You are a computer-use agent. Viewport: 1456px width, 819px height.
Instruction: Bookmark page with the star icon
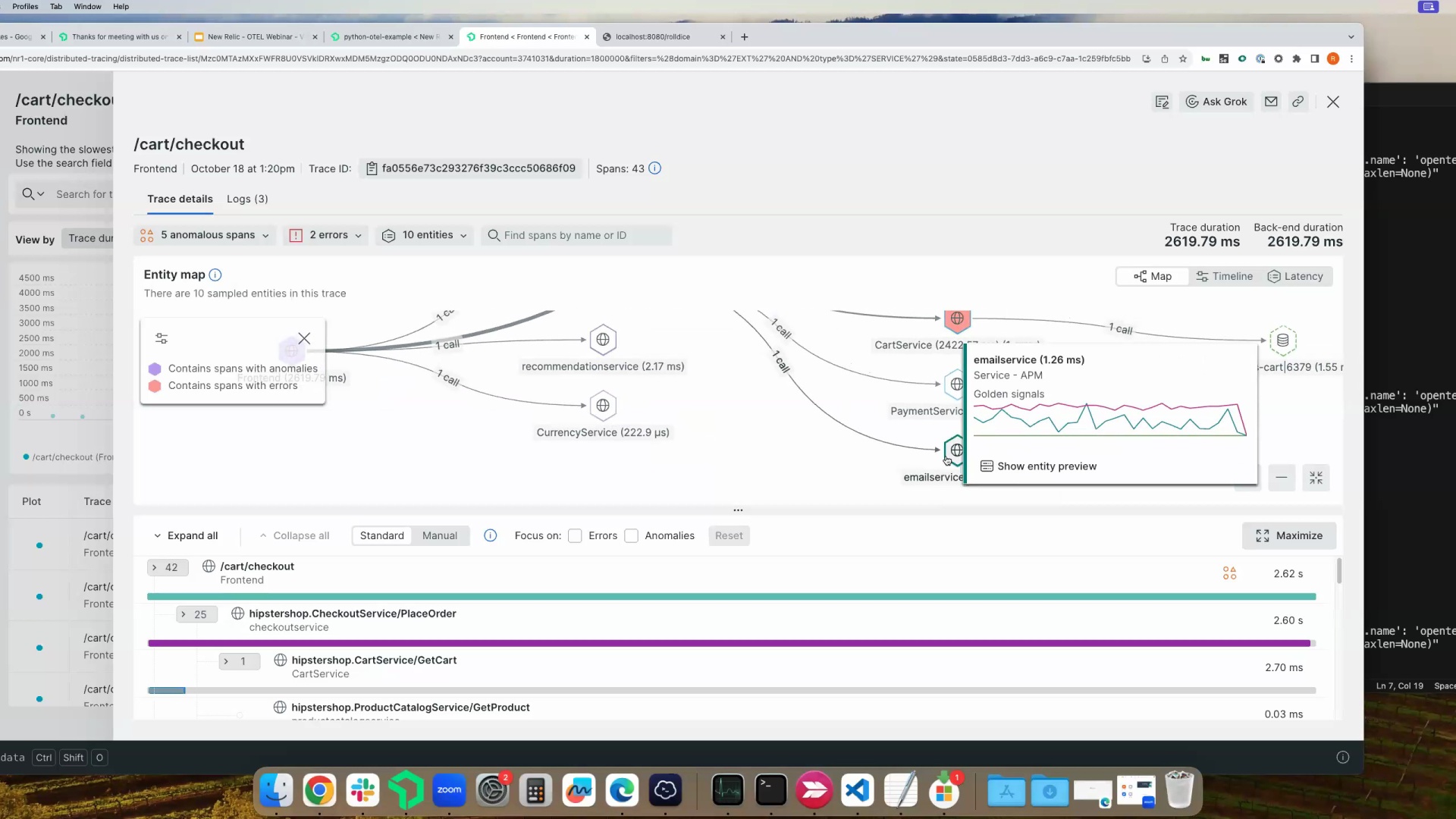coord(1182,58)
